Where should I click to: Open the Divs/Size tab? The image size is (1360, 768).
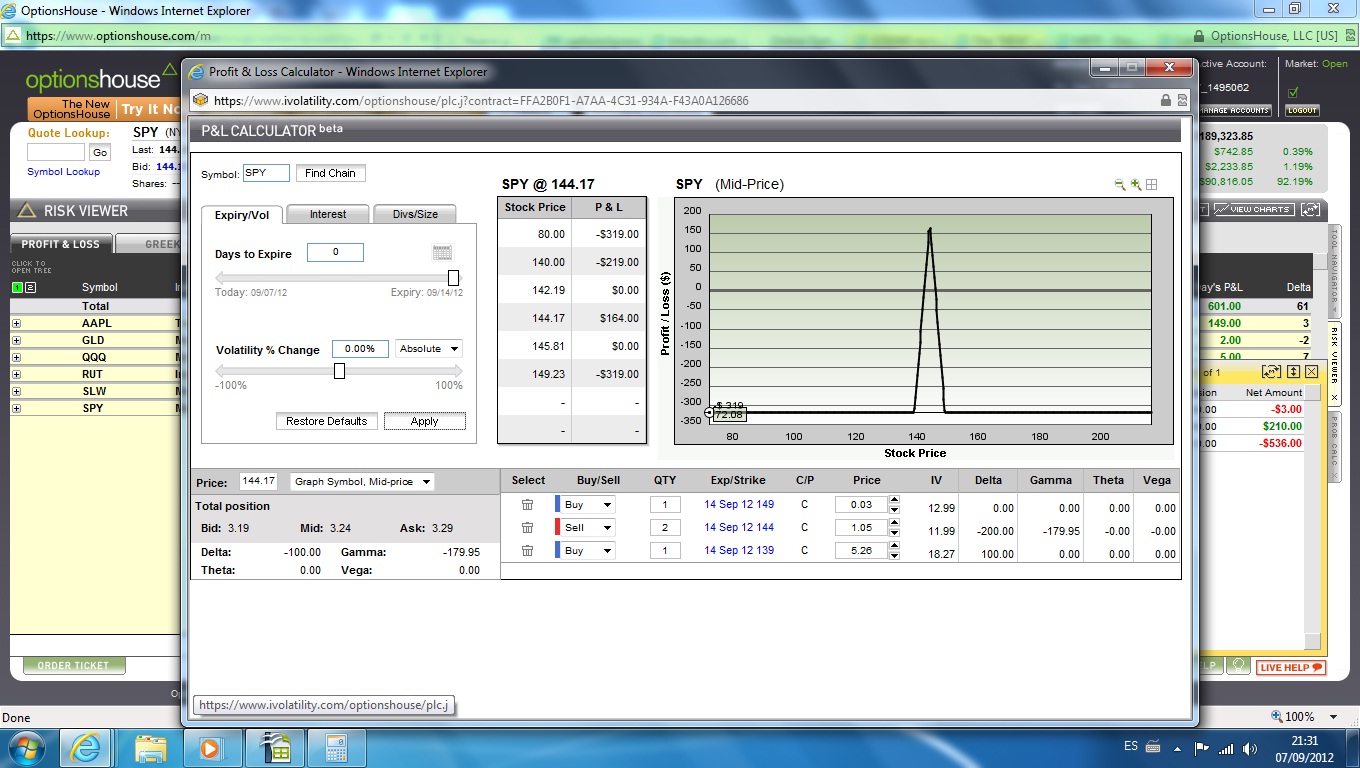tap(414, 214)
